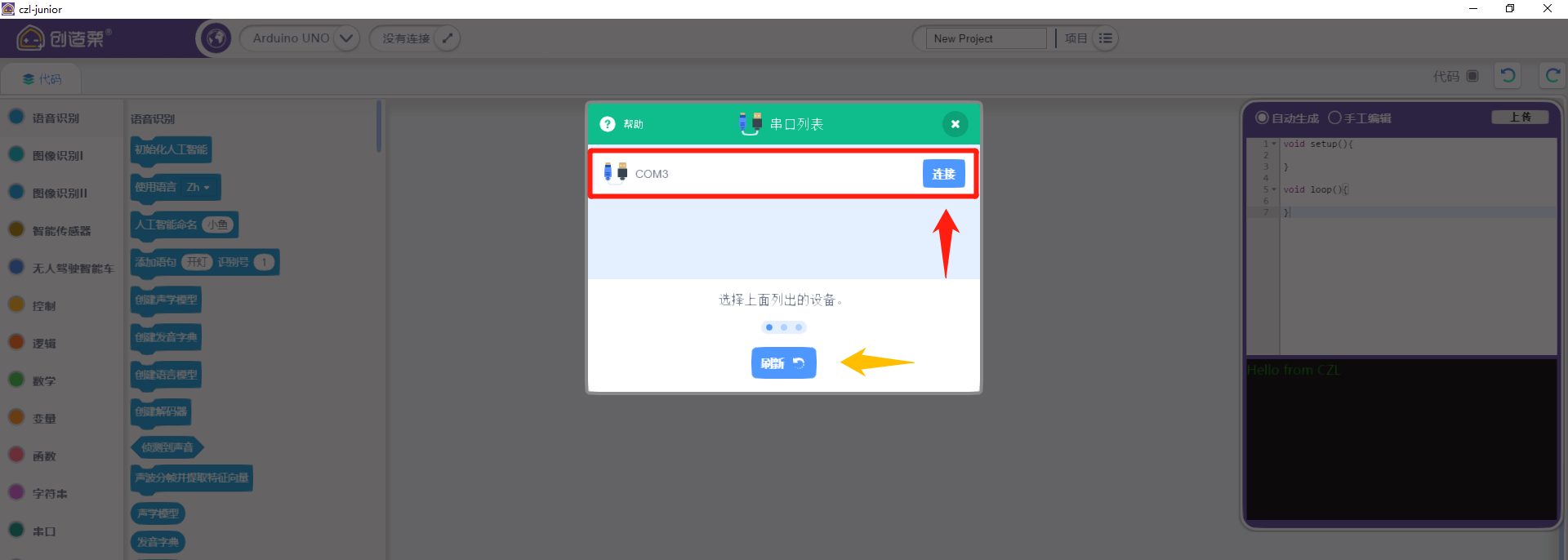Screen dimensions: 1568x560
Task: Click the undo arrow icon
Action: click(1508, 76)
